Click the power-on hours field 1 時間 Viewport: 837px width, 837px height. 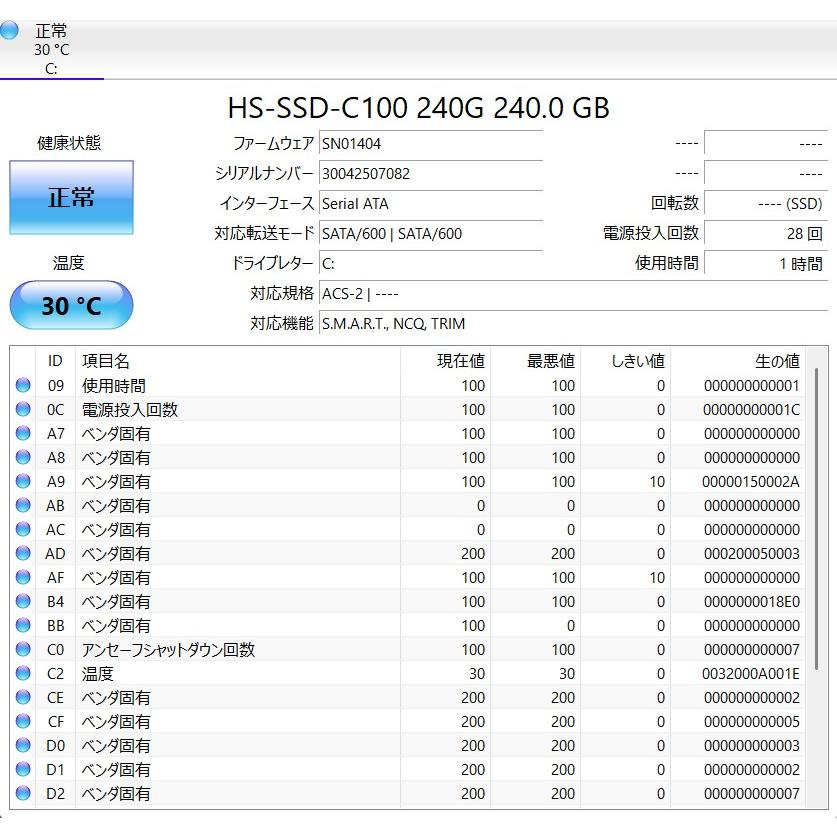[766, 264]
